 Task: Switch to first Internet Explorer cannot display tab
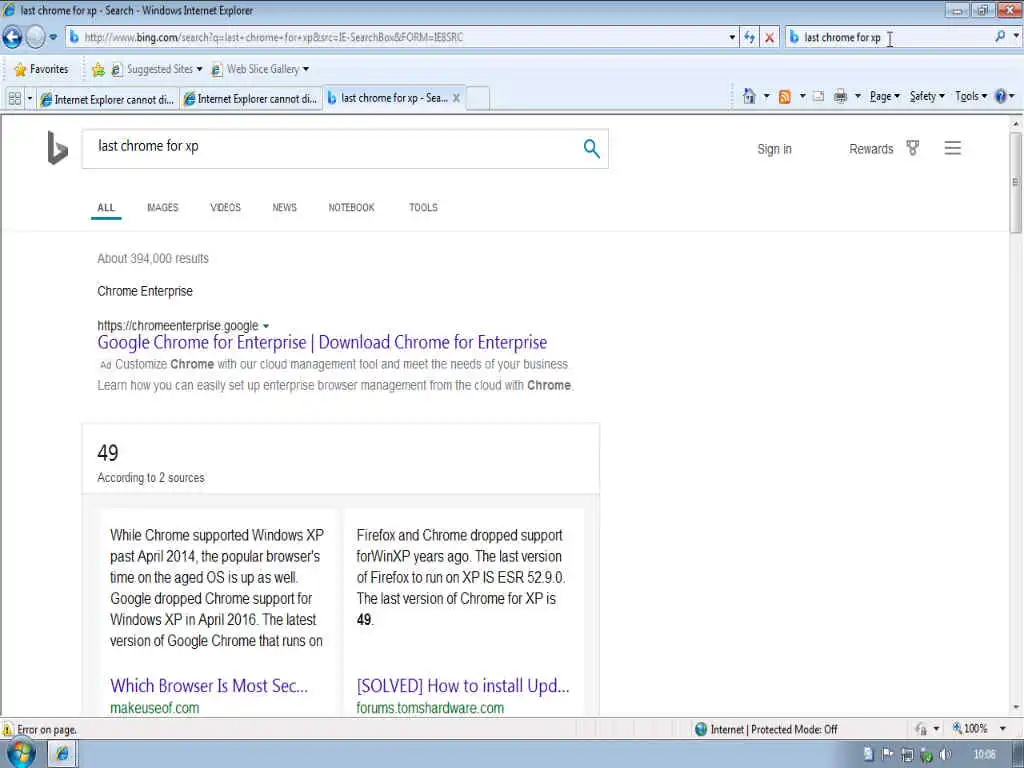107,99
